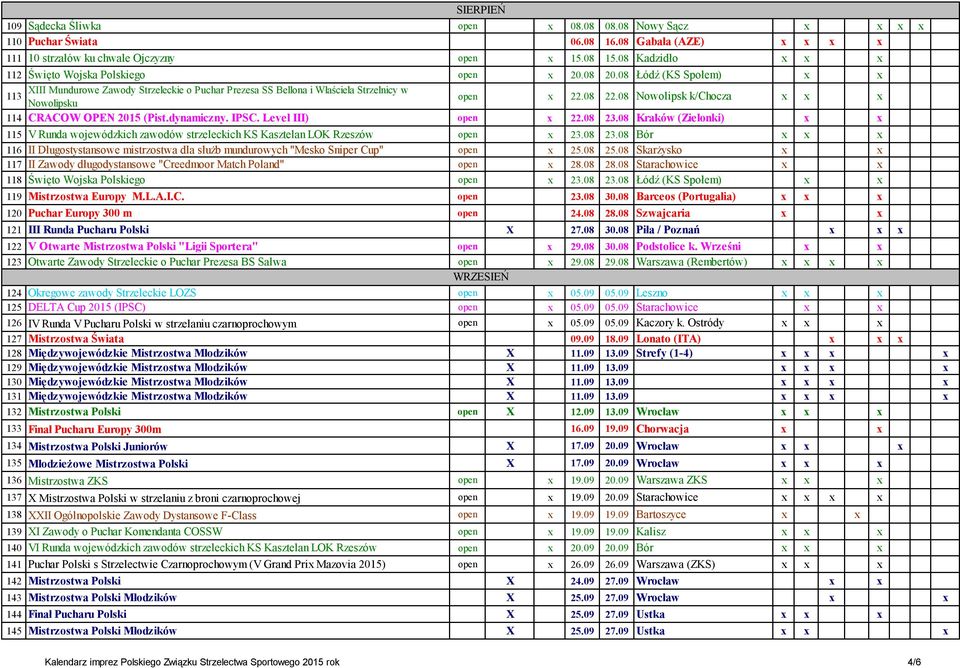Click CRACOW OPEN 2015 event name
The height and width of the screenshot is (668, 960).
(x=168, y=118)
